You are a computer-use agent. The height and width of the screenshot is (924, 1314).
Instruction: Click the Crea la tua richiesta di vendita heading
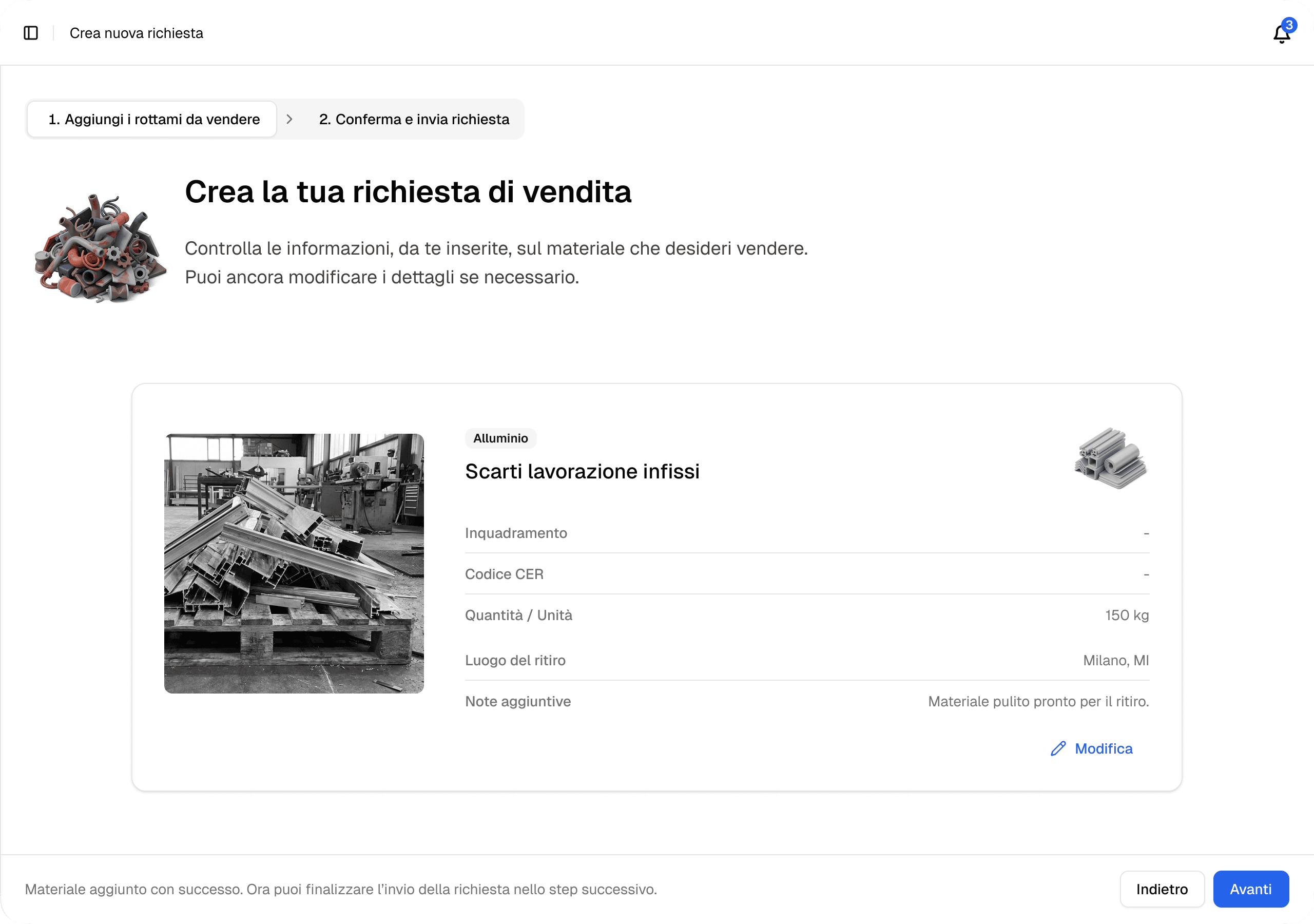coord(408,191)
